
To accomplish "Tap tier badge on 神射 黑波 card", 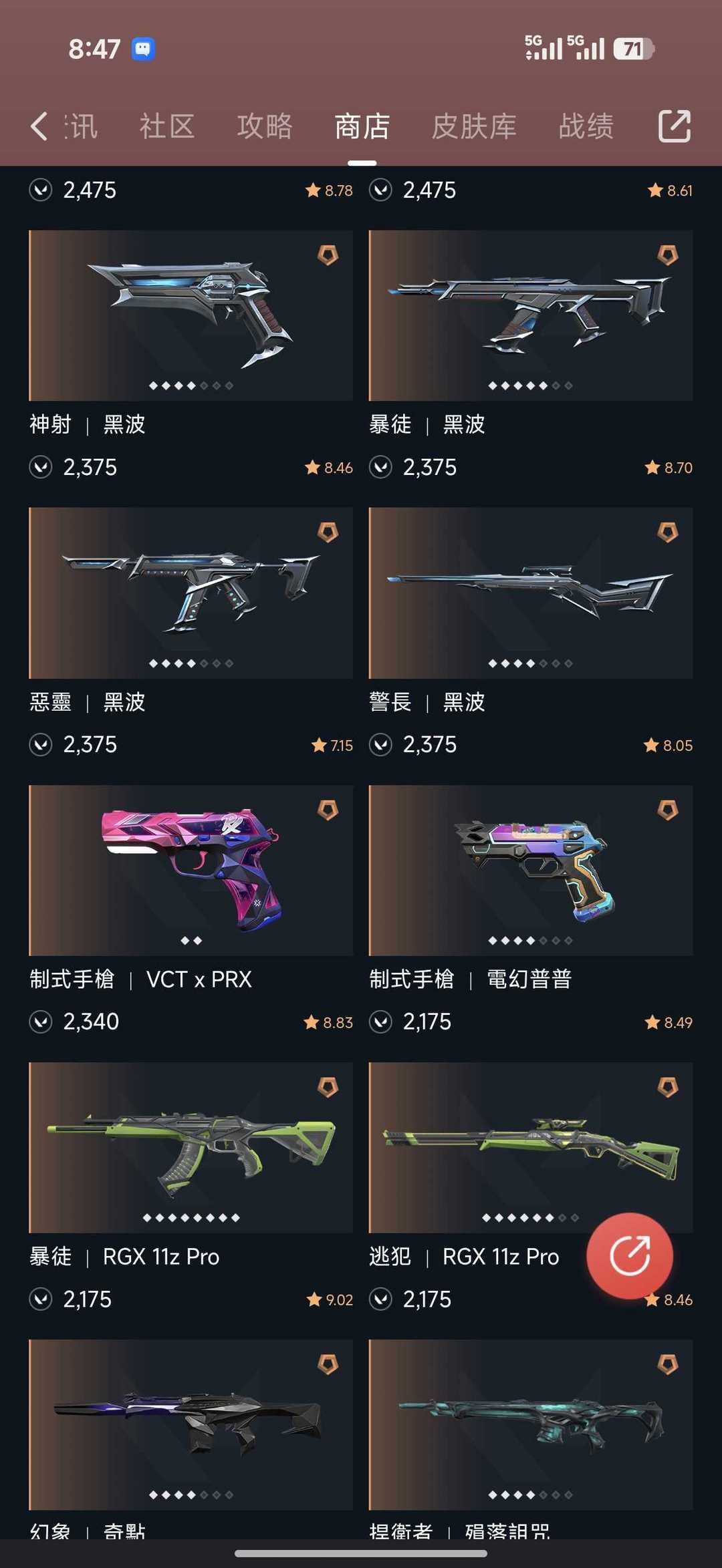I will pos(328,255).
